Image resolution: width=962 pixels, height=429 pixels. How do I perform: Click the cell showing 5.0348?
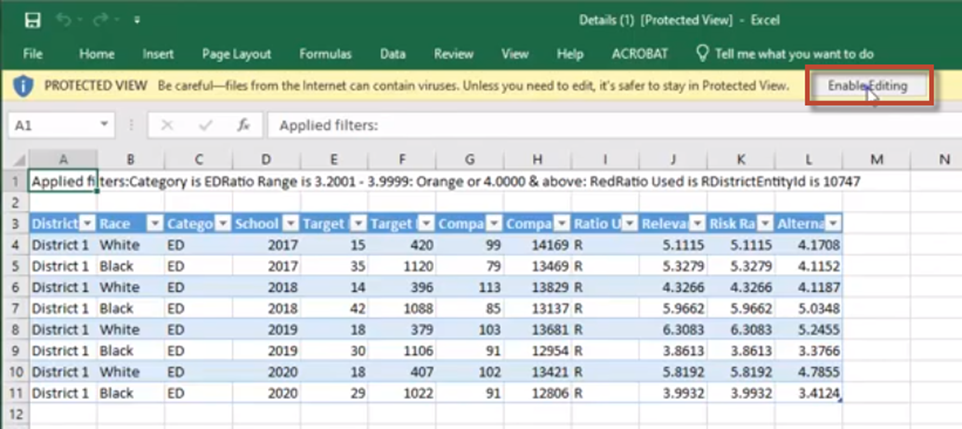809,308
